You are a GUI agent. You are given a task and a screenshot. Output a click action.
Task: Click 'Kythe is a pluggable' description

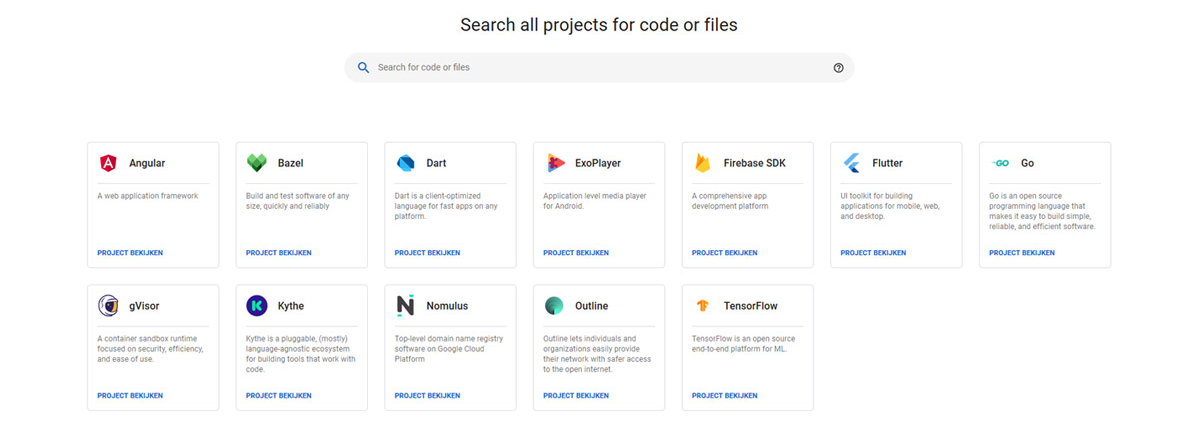click(301, 354)
